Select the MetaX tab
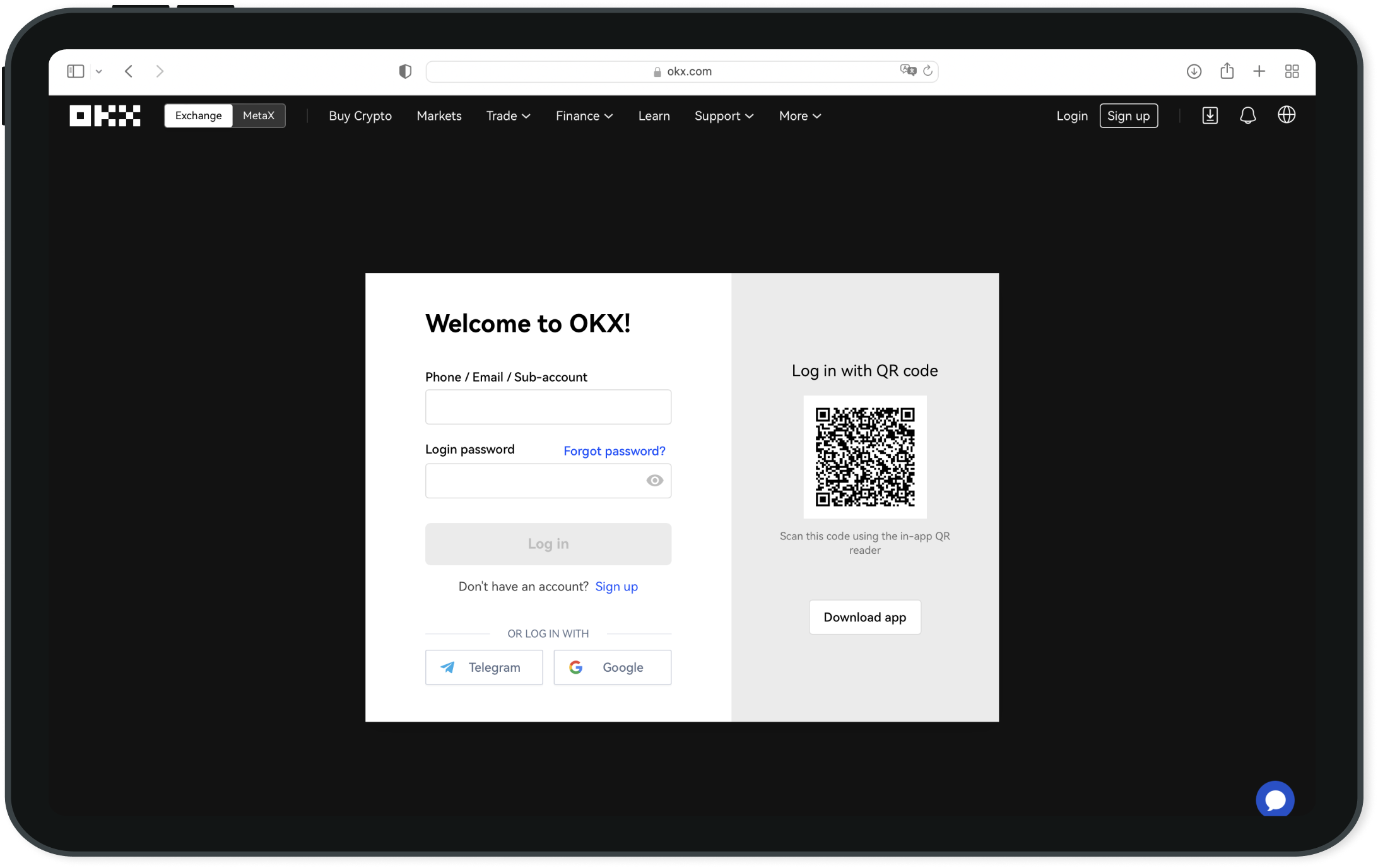Viewport: 1378px width, 868px height. pyautogui.click(x=258, y=116)
